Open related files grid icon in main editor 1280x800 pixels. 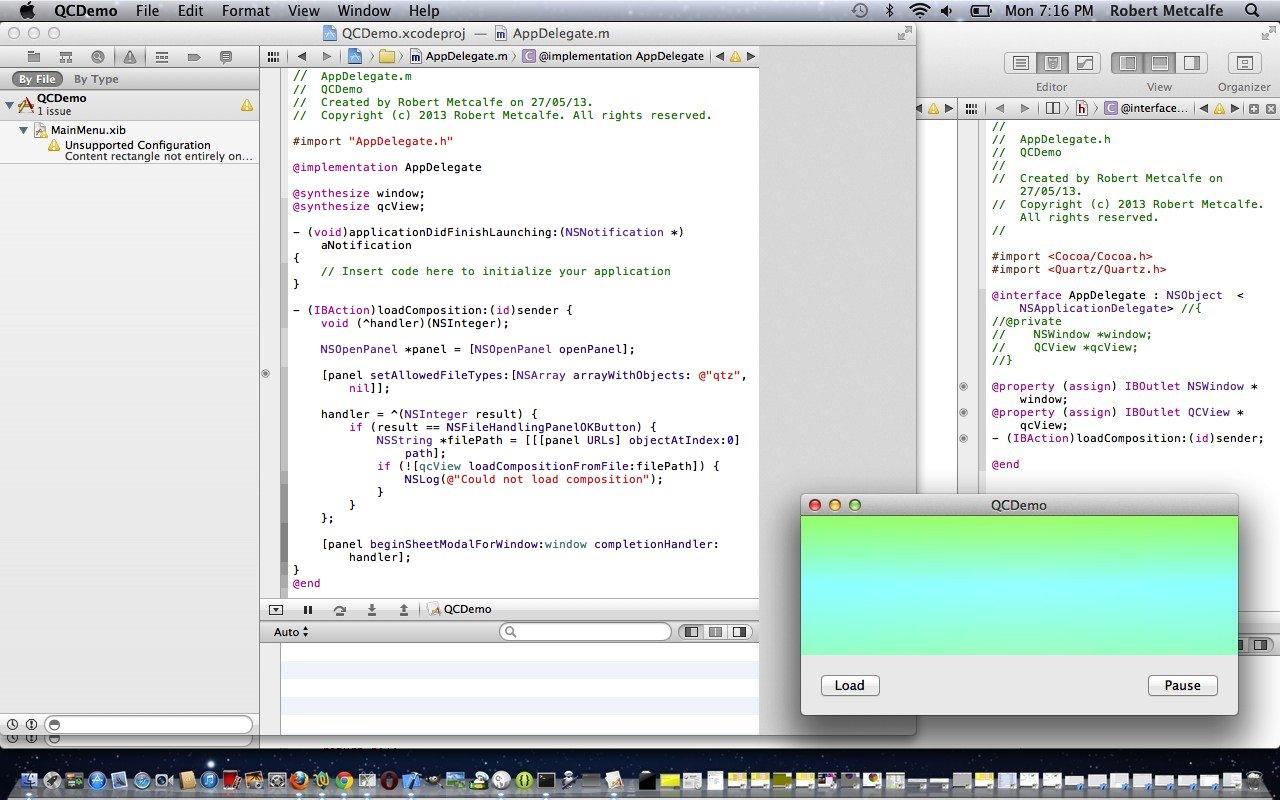point(273,56)
